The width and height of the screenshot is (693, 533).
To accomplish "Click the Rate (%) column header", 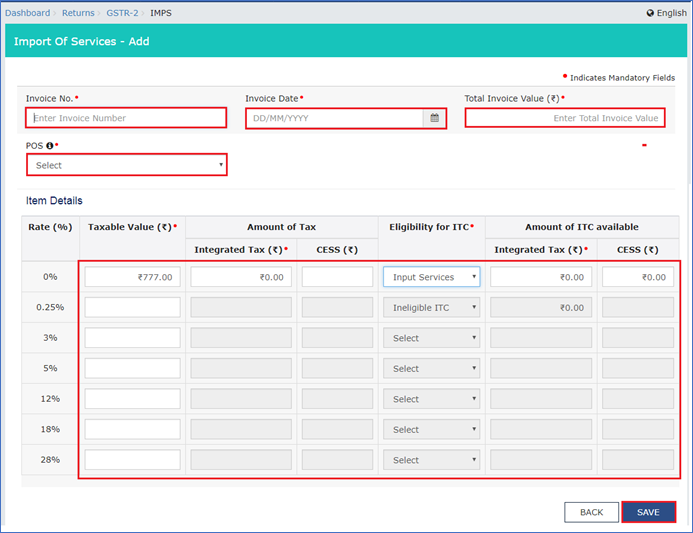I will pos(50,227).
